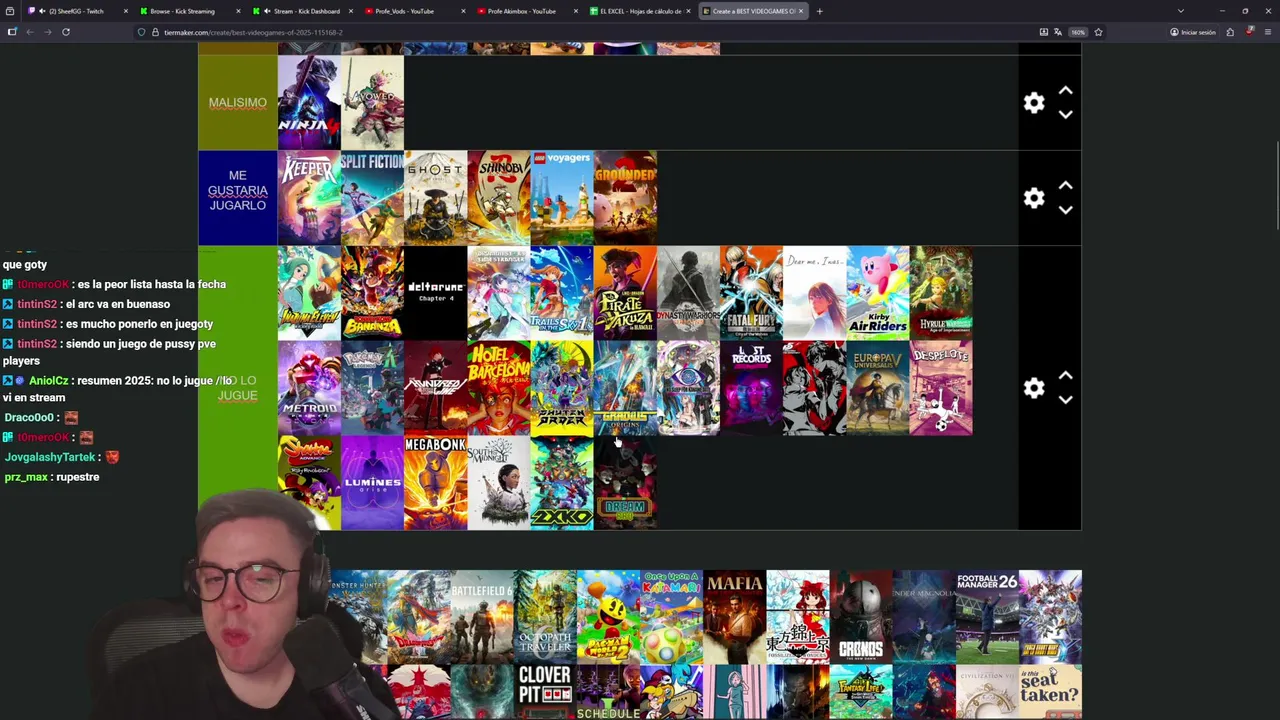Select the Deltarune Chapter 4 tile

click(435, 293)
